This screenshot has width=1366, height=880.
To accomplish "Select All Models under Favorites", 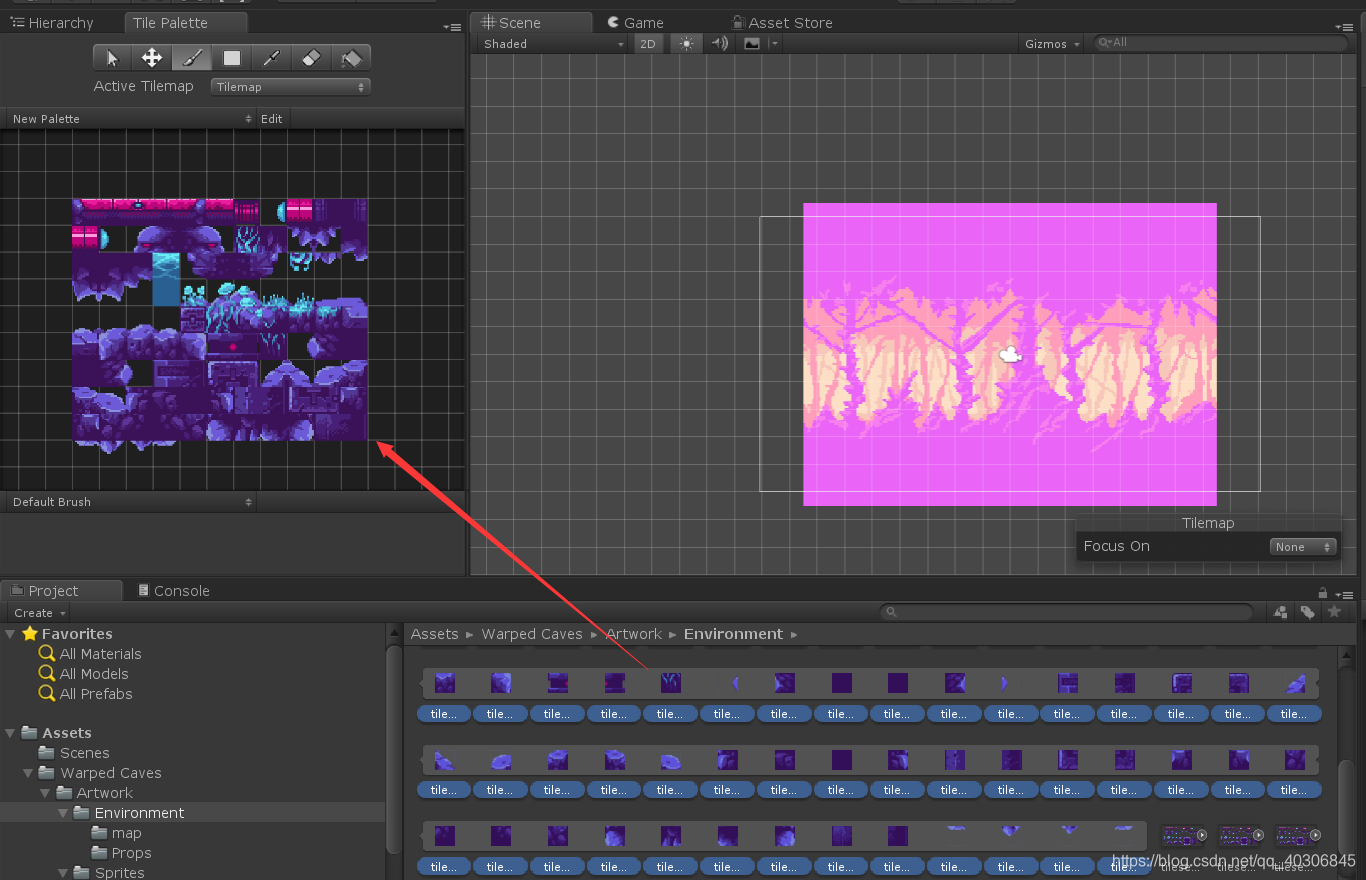I will click(94, 674).
